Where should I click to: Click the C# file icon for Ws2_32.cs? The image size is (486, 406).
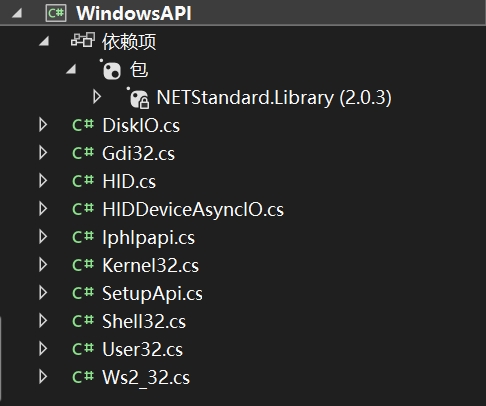point(83,377)
